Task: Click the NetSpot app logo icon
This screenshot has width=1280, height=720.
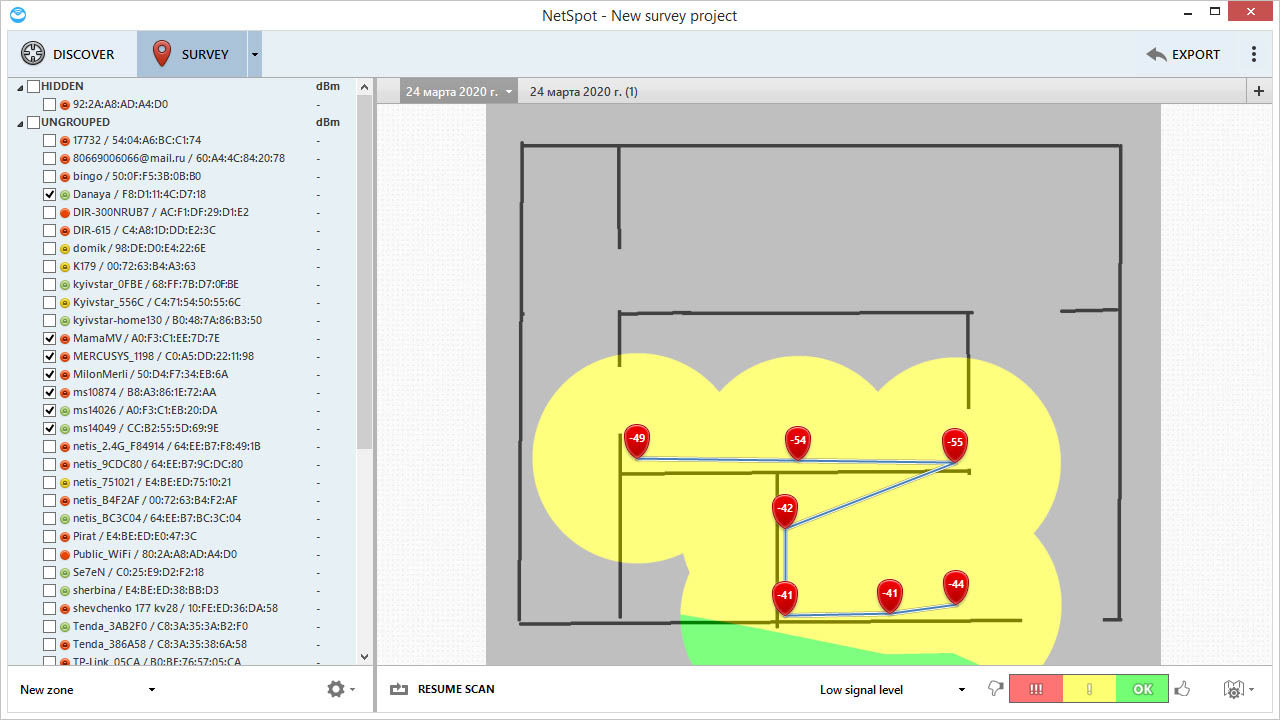Action: coord(16,15)
